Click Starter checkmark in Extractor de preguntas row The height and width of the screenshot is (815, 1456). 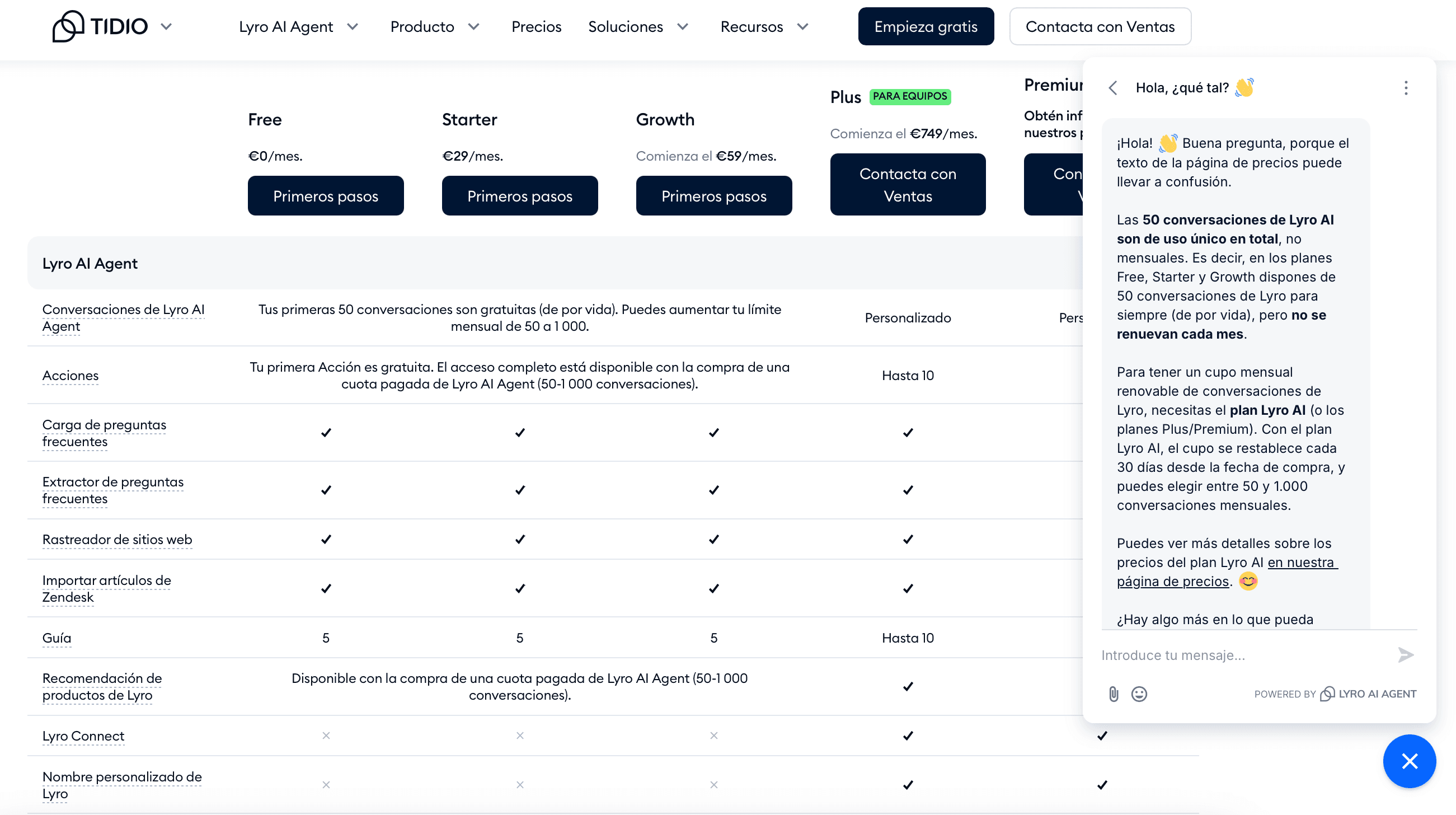pyautogui.click(x=520, y=490)
